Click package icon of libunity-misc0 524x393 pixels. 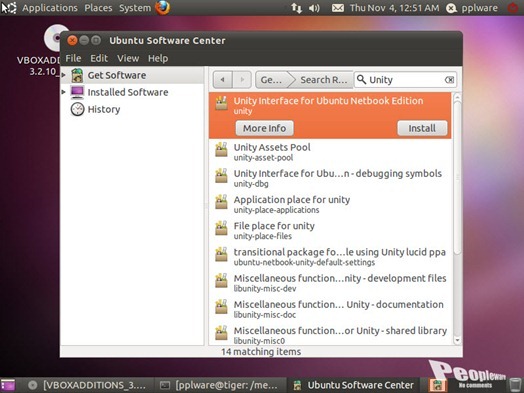point(221,333)
